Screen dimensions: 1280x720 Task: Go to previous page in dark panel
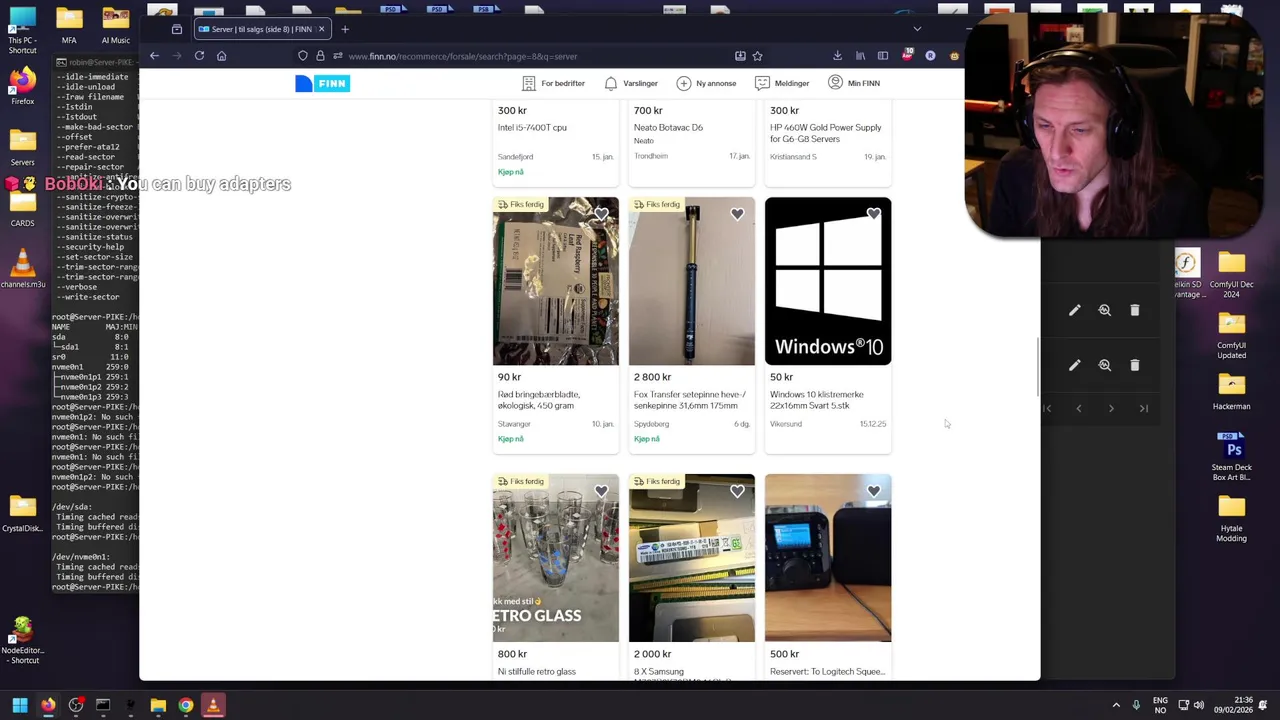1079,408
